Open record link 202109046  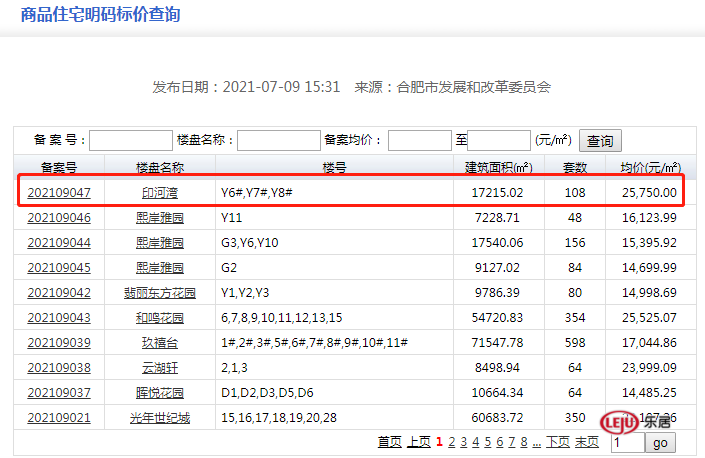[x=59, y=218]
